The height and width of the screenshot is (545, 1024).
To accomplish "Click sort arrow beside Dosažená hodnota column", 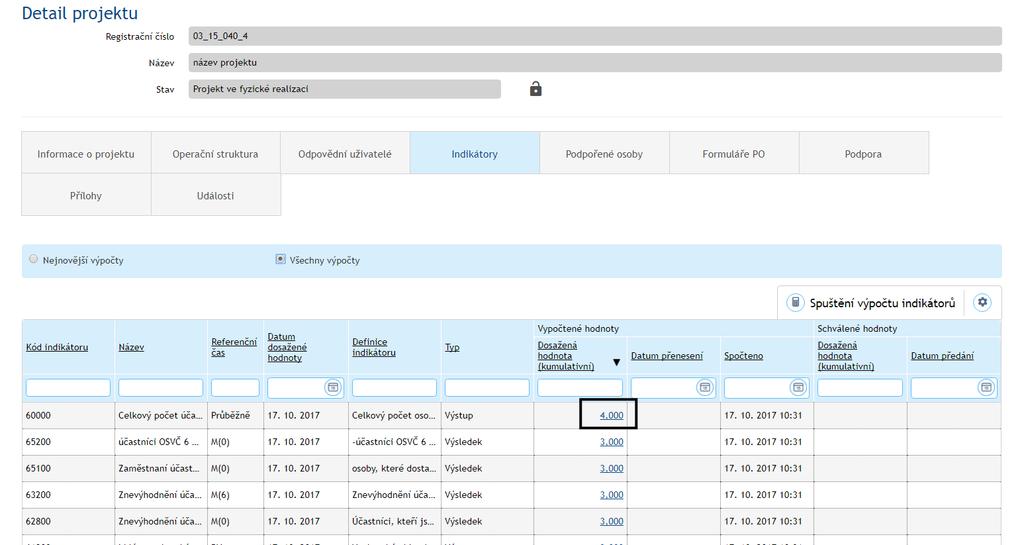I will (616, 362).
